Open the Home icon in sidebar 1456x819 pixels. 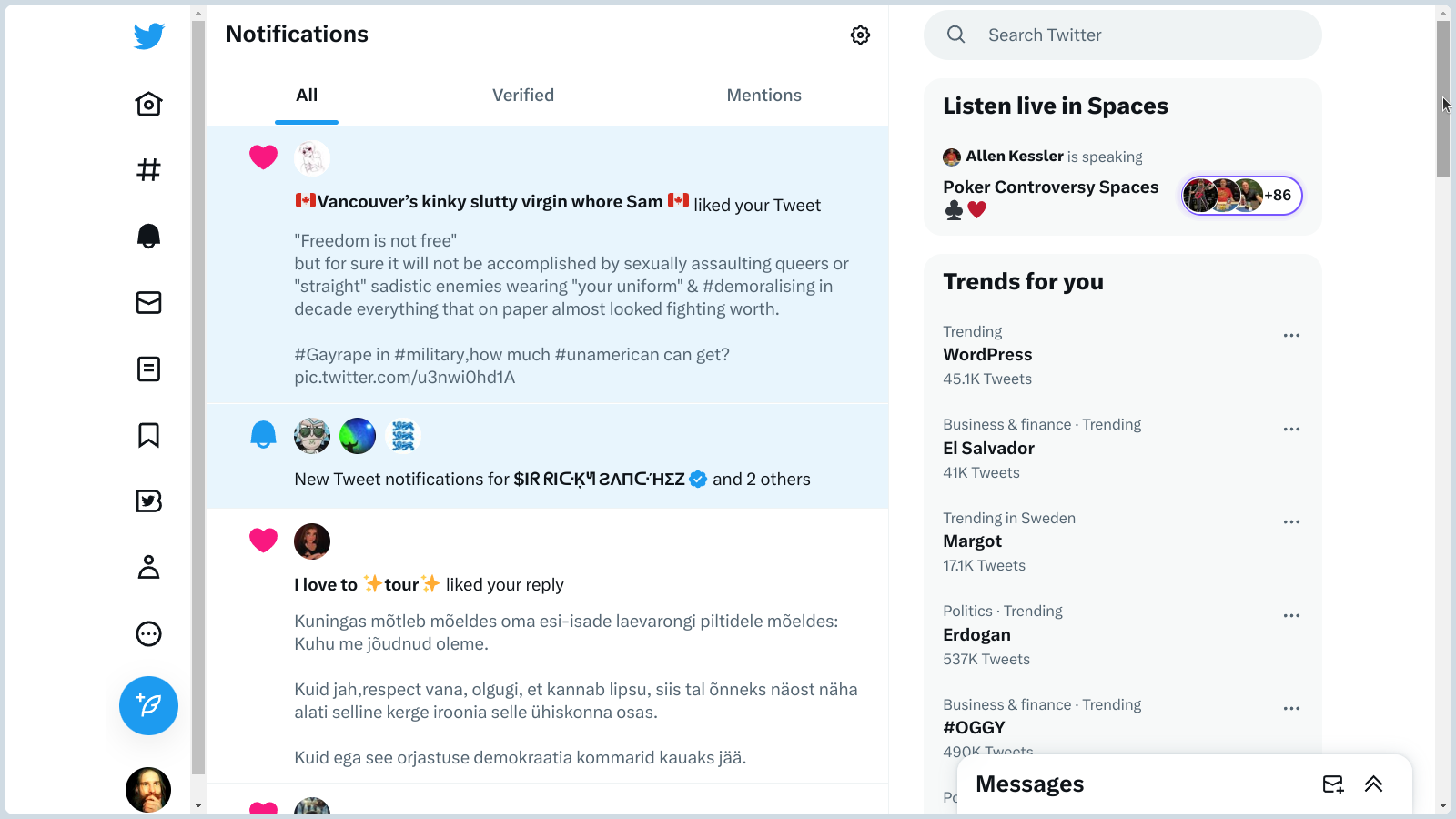point(148,104)
